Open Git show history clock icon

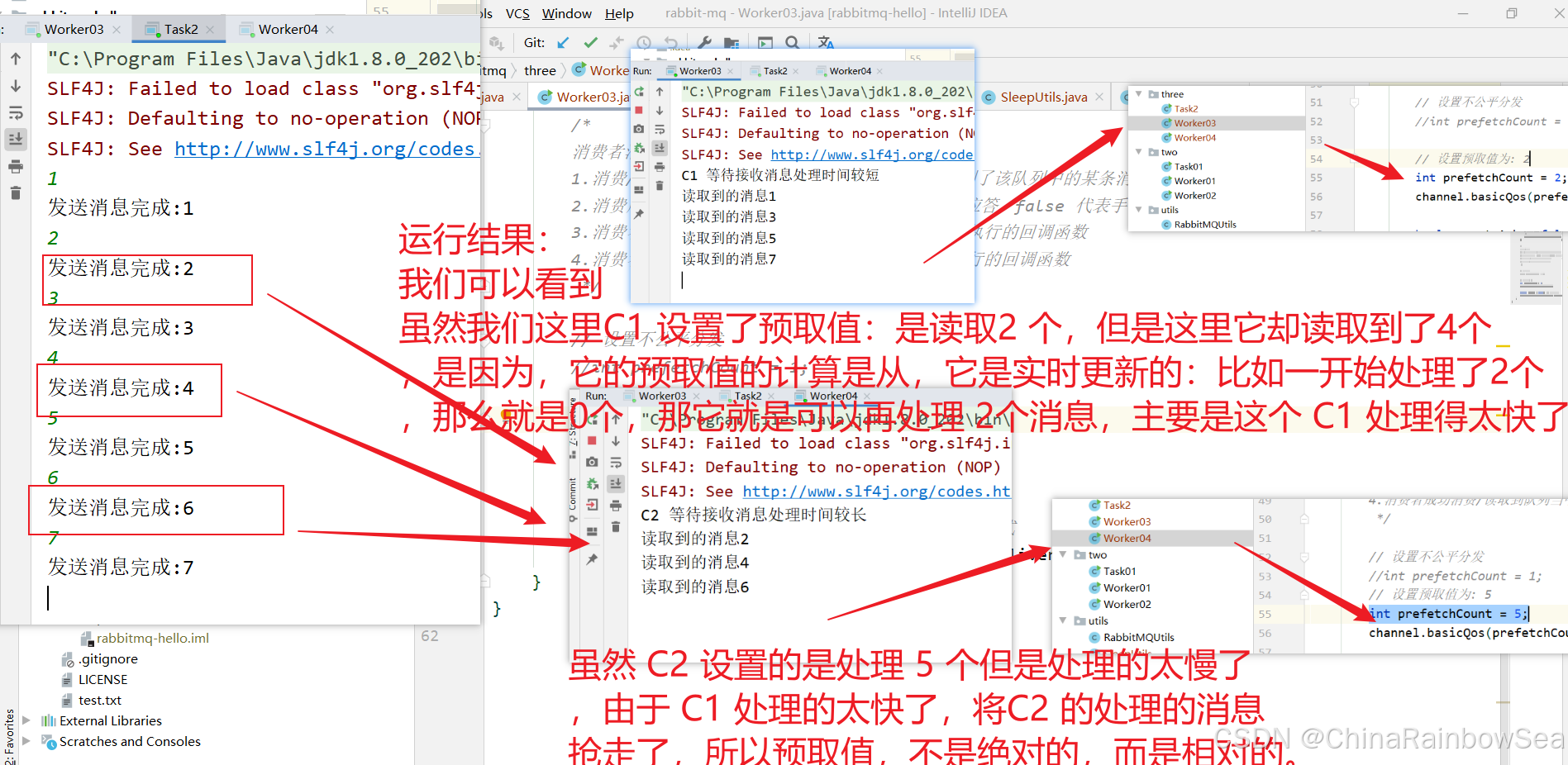pos(644,43)
